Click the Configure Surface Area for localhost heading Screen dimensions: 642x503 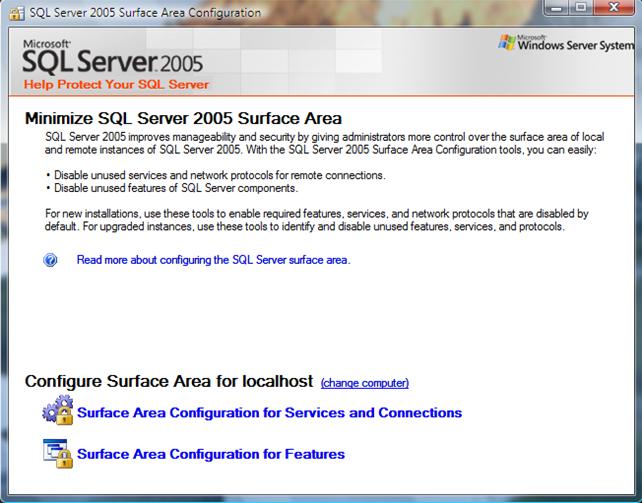pyautogui.click(x=168, y=382)
